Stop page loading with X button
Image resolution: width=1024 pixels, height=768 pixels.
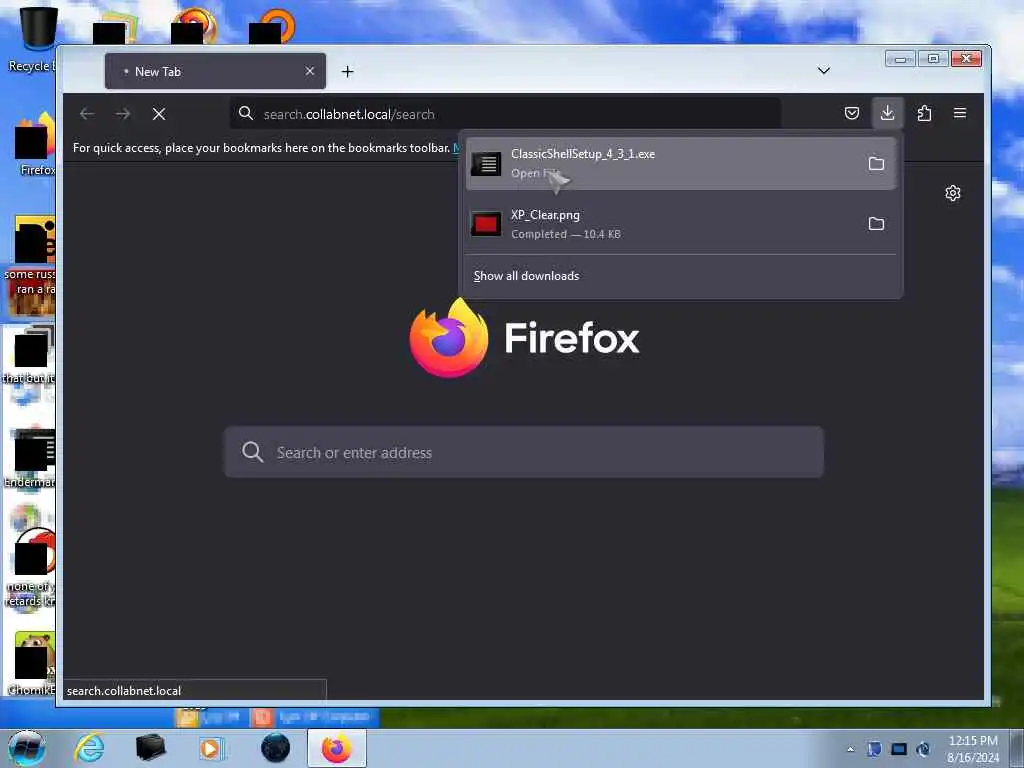pos(159,114)
